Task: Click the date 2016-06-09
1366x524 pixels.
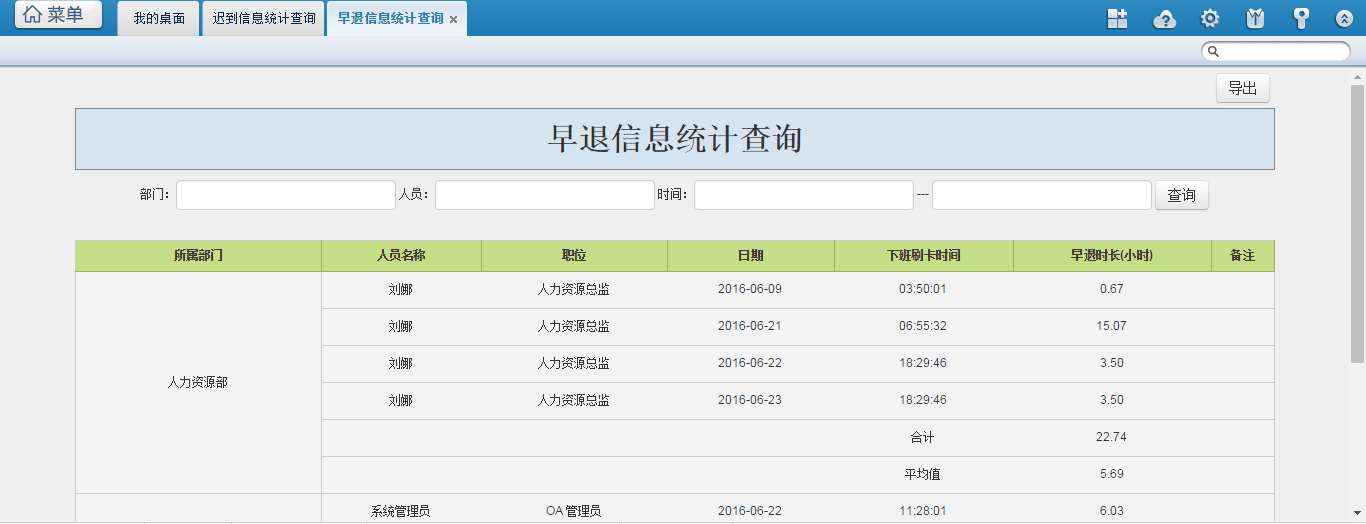Action: 750,289
